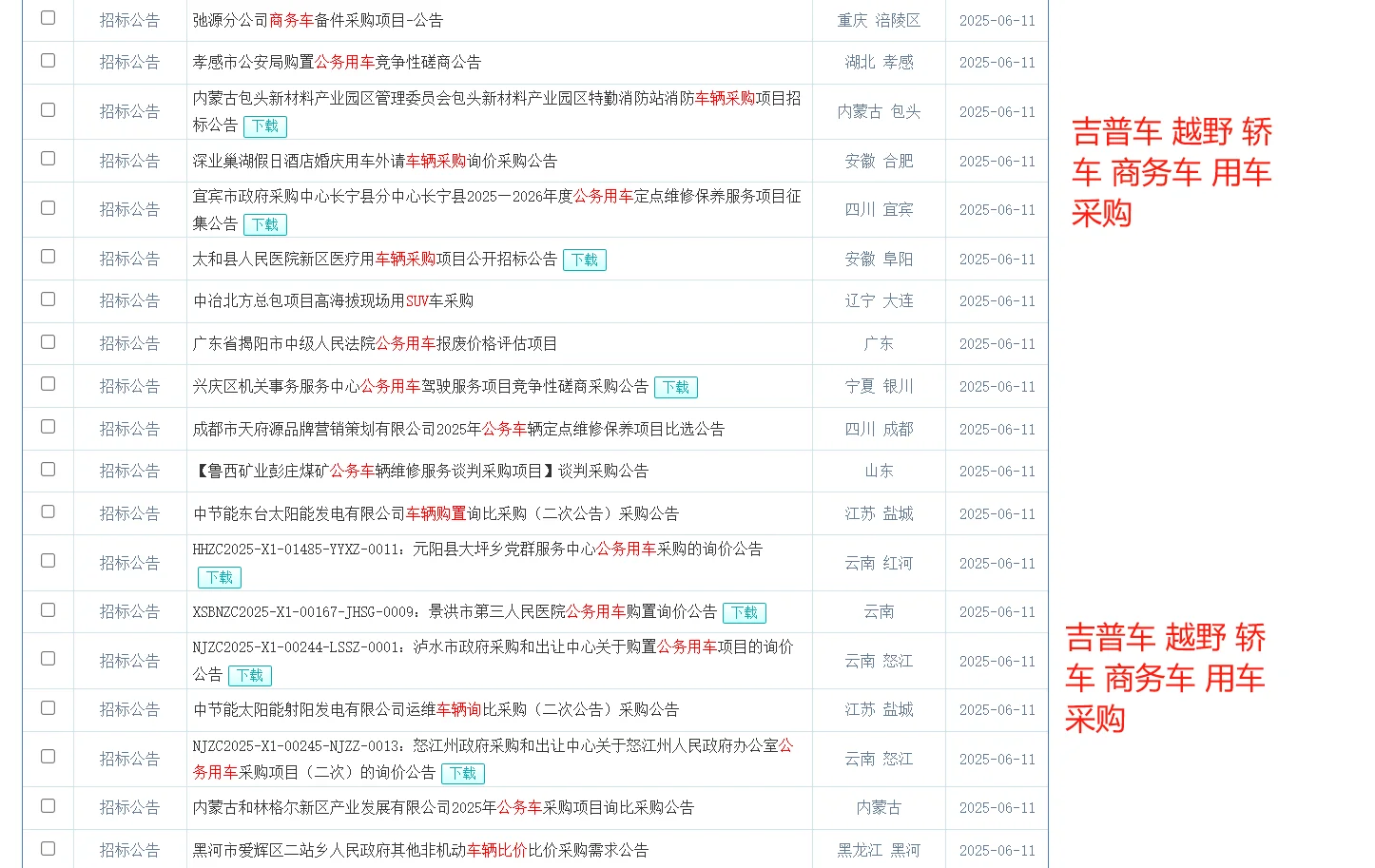The height and width of the screenshot is (868, 1375).
Task: Check the checkbox for 黑河市爱辉区 announcement
Action: (x=48, y=849)
